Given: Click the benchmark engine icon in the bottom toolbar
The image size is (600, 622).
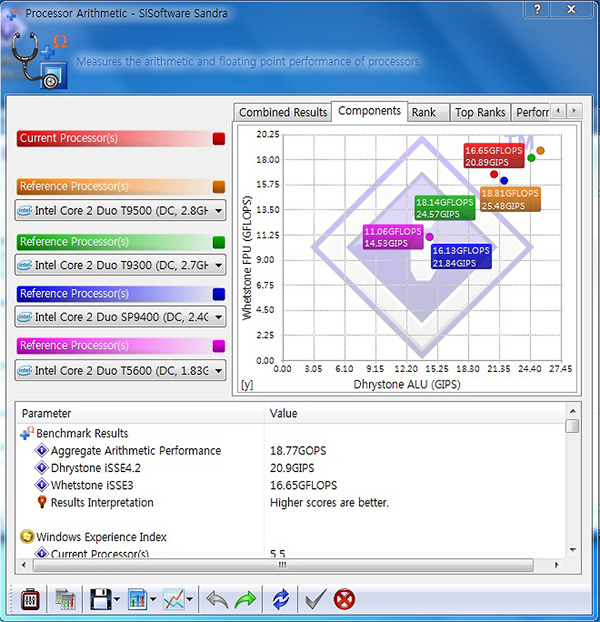Looking at the screenshot, I should 30,599.
